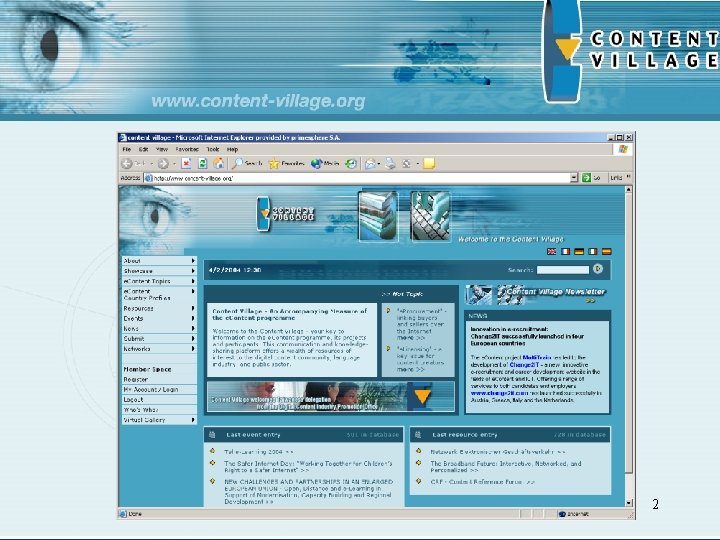
Task: Click the Print toolbar icon
Action: point(390,163)
